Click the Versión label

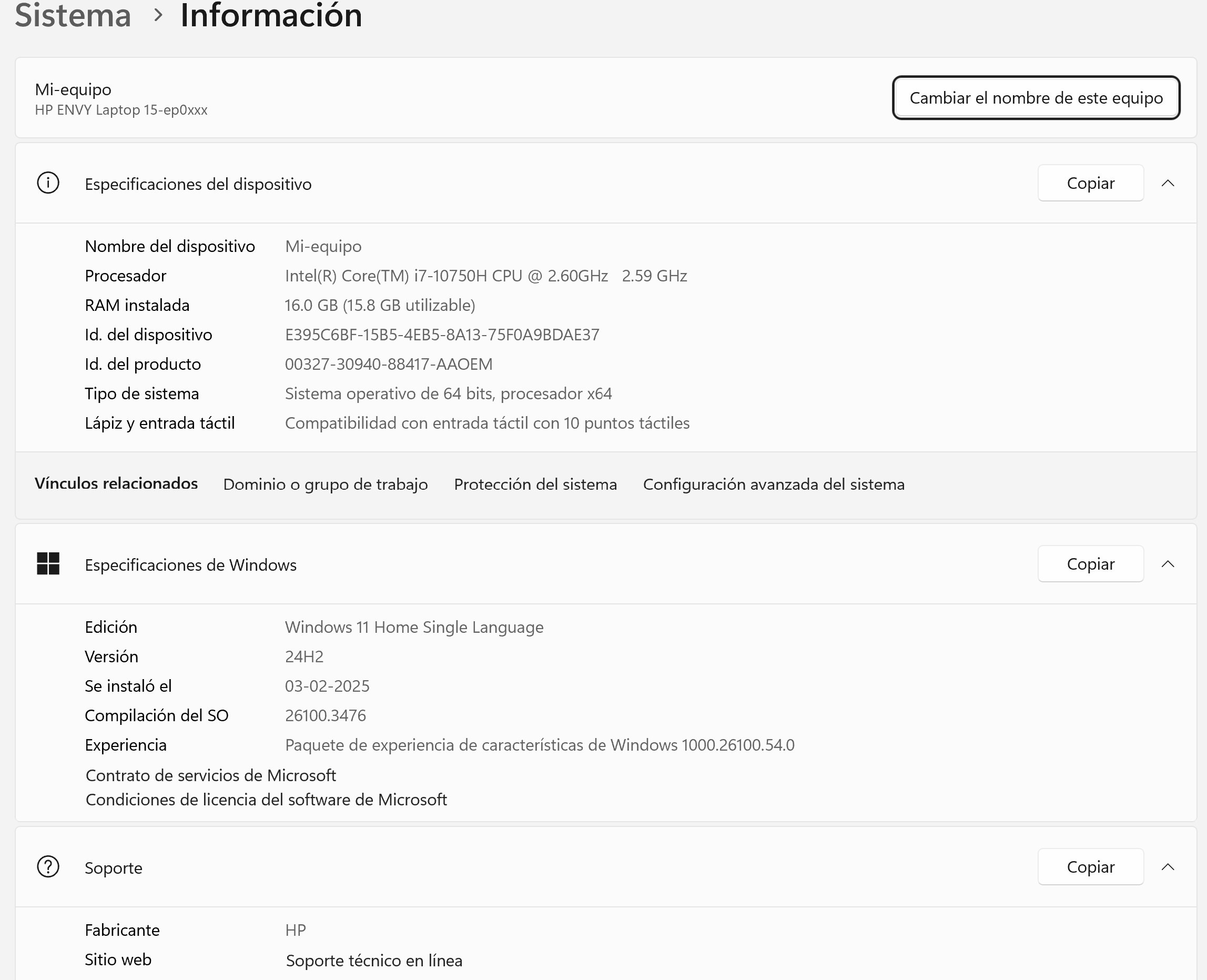point(111,656)
